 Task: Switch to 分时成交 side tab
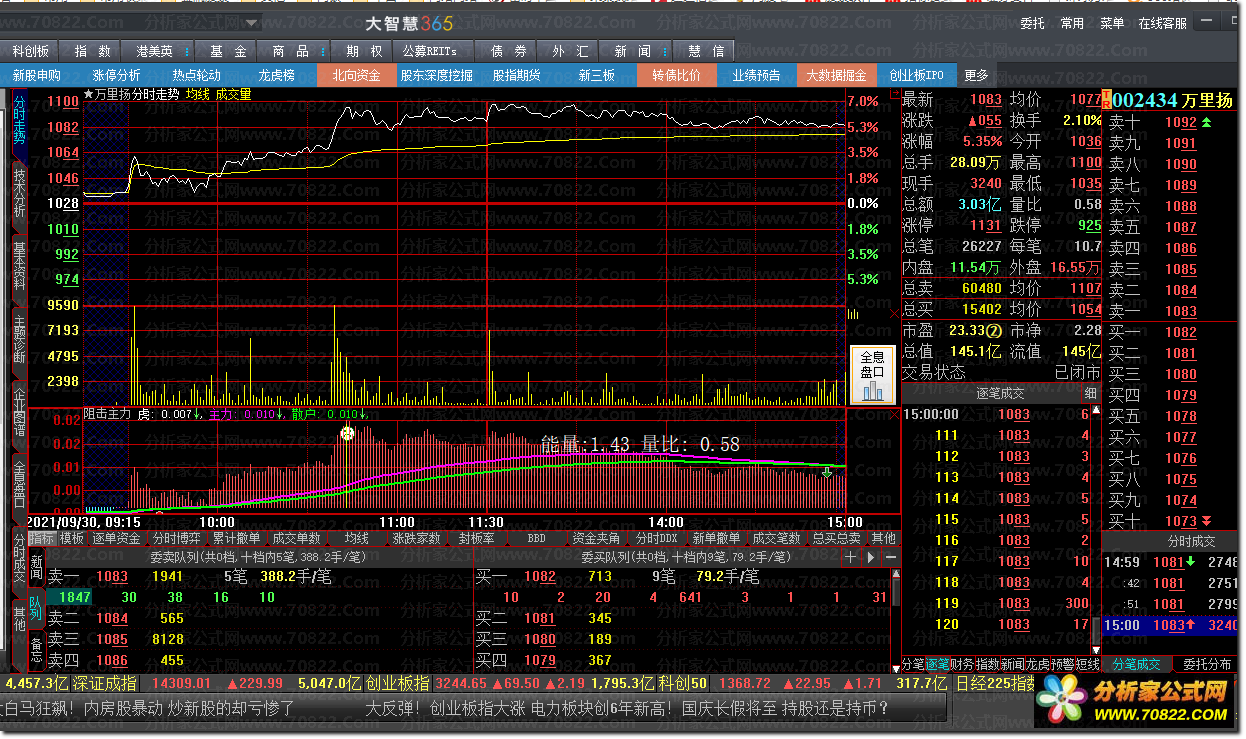(19, 562)
